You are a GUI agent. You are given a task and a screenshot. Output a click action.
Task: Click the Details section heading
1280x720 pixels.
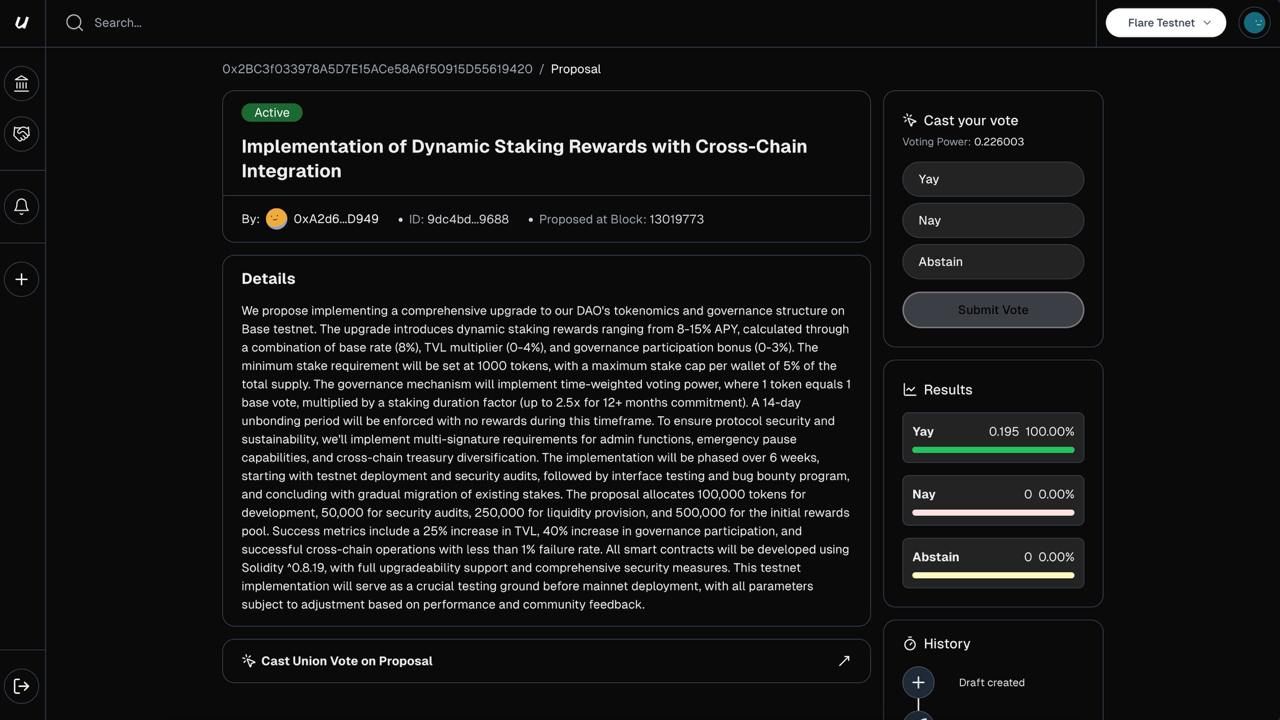click(268, 279)
